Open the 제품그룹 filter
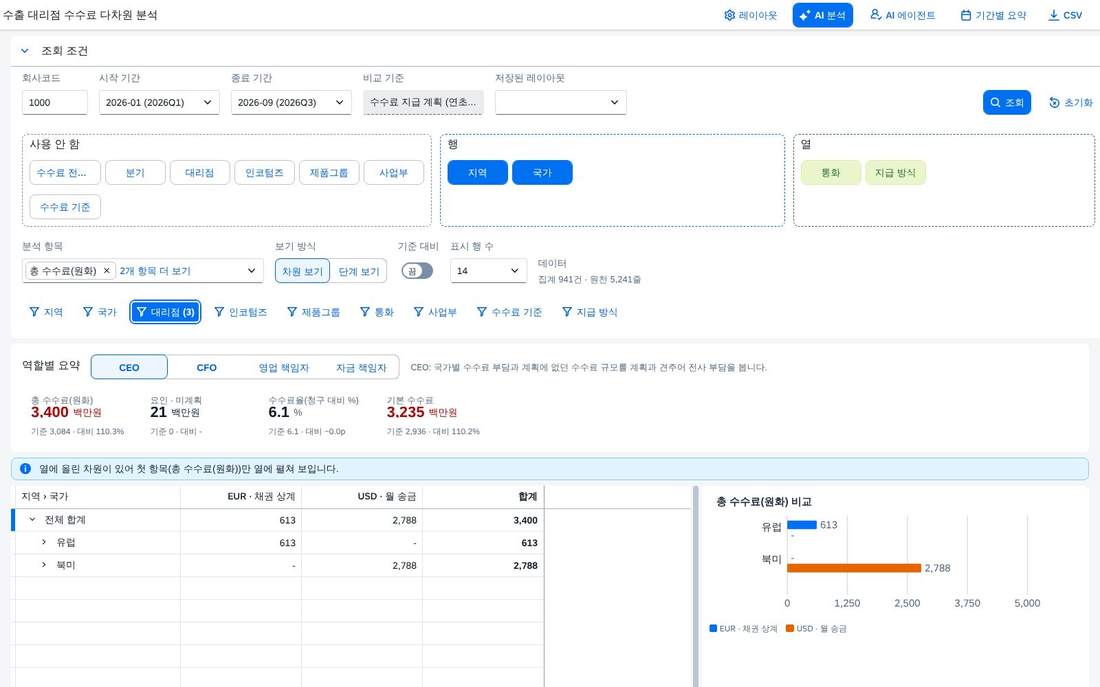 pyautogui.click(x=314, y=312)
